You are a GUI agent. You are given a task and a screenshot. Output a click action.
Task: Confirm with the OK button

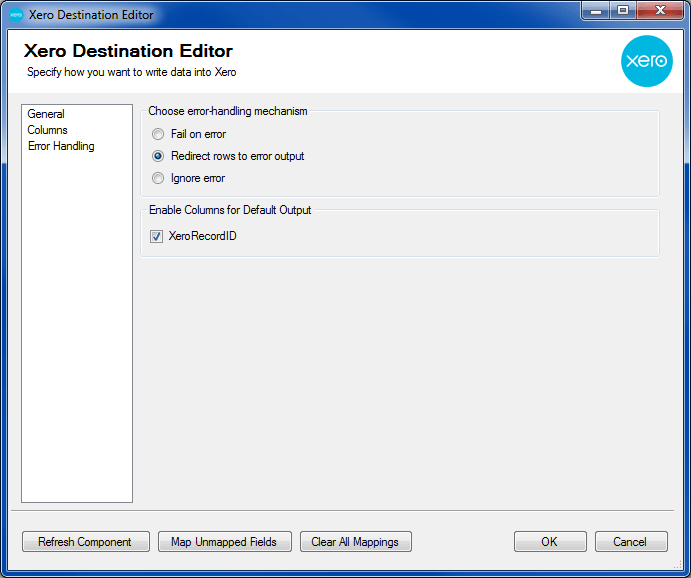[x=550, y=541]
